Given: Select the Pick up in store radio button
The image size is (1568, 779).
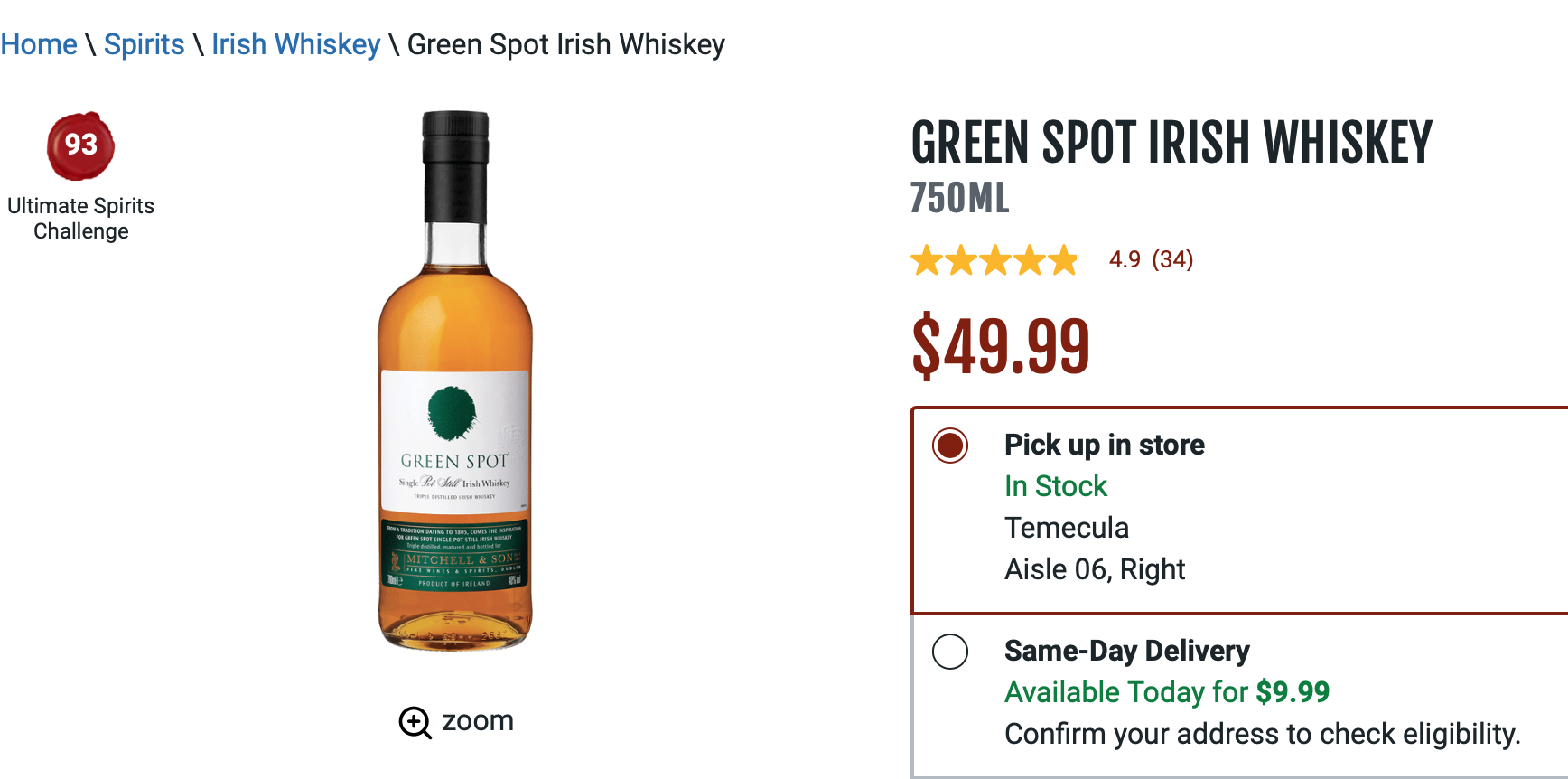Looking at the screenshot, I should [950, 446].
